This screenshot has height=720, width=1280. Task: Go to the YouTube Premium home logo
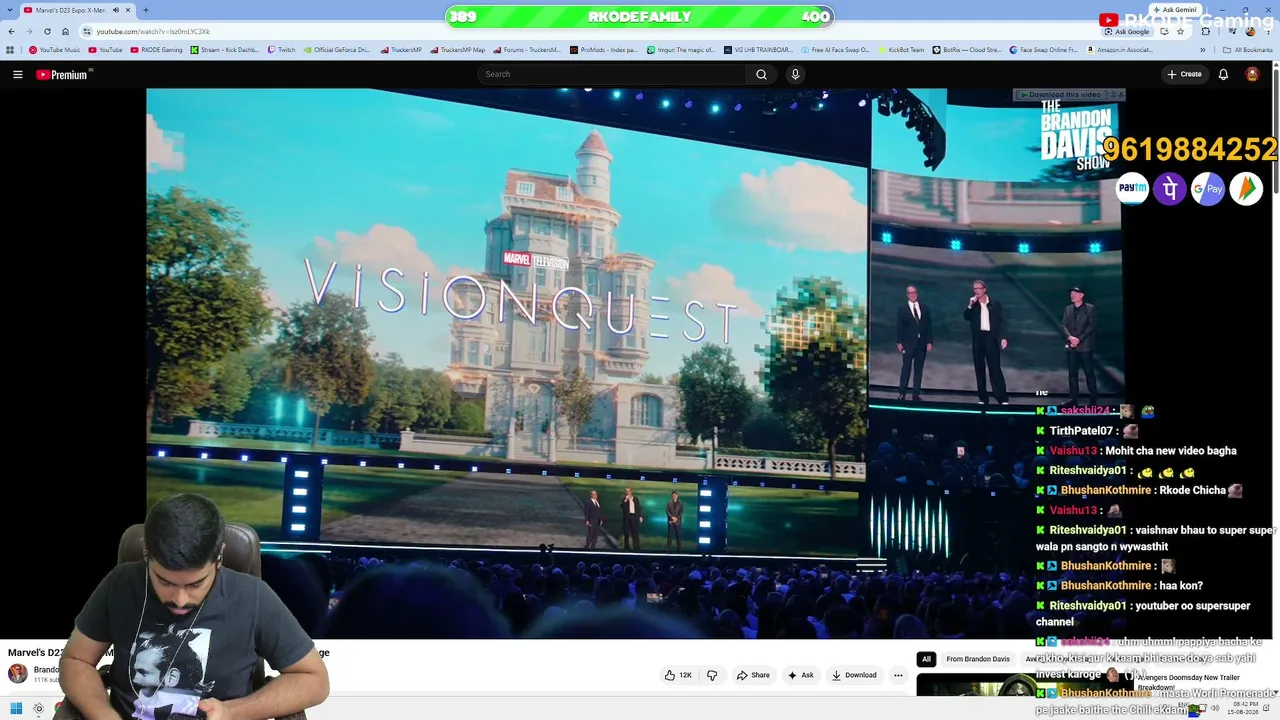(64, 74)
